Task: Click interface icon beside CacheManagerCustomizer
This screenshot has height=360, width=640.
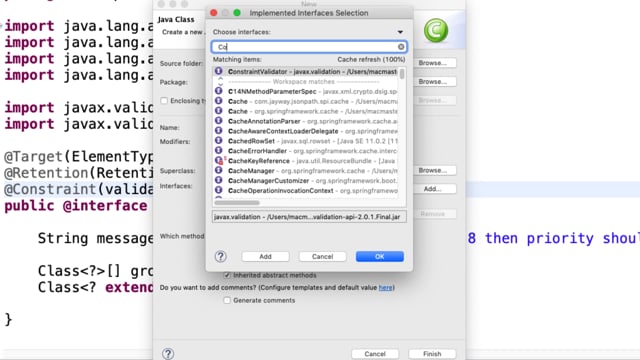Action: (219, 180)
